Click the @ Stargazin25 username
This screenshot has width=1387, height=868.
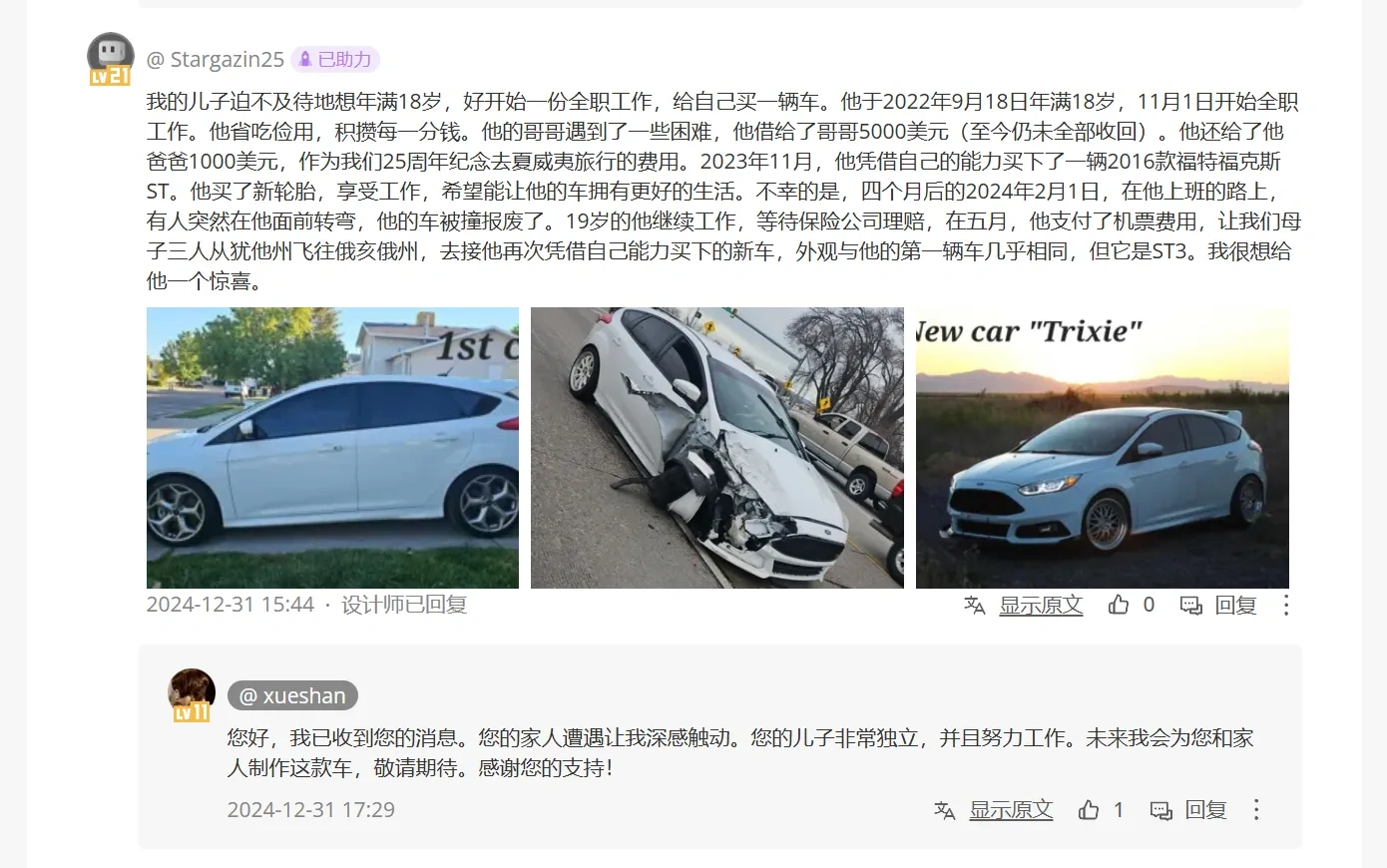pos(216,60)
